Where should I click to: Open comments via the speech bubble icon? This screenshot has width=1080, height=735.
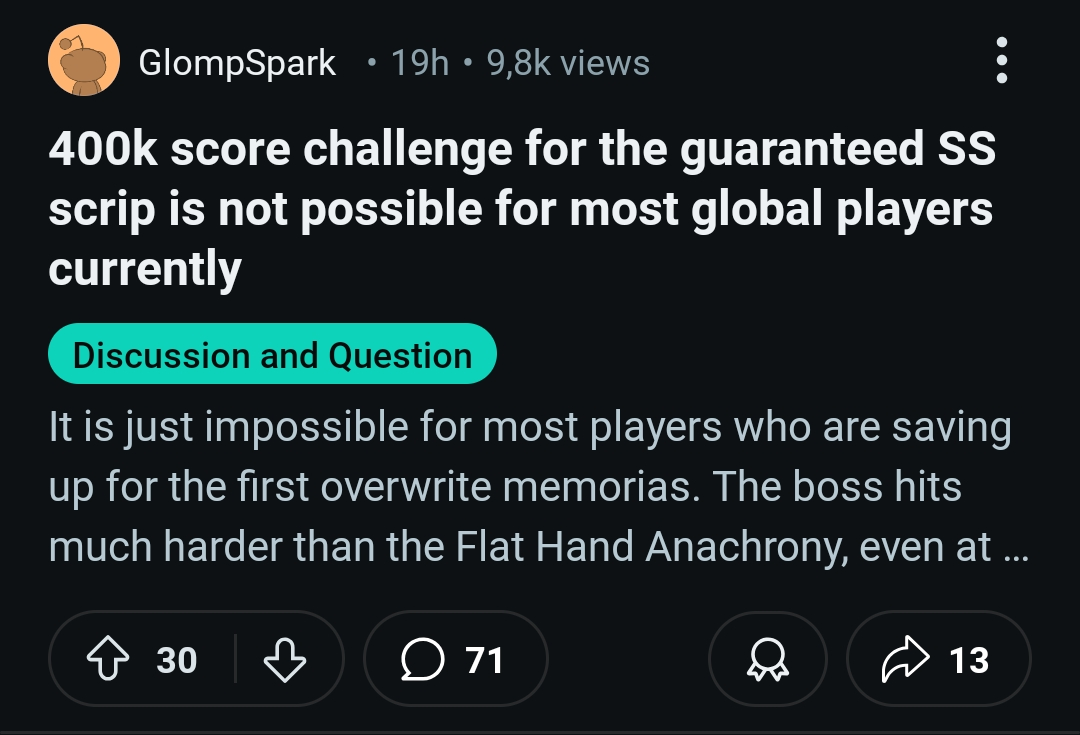pos(422,659)
